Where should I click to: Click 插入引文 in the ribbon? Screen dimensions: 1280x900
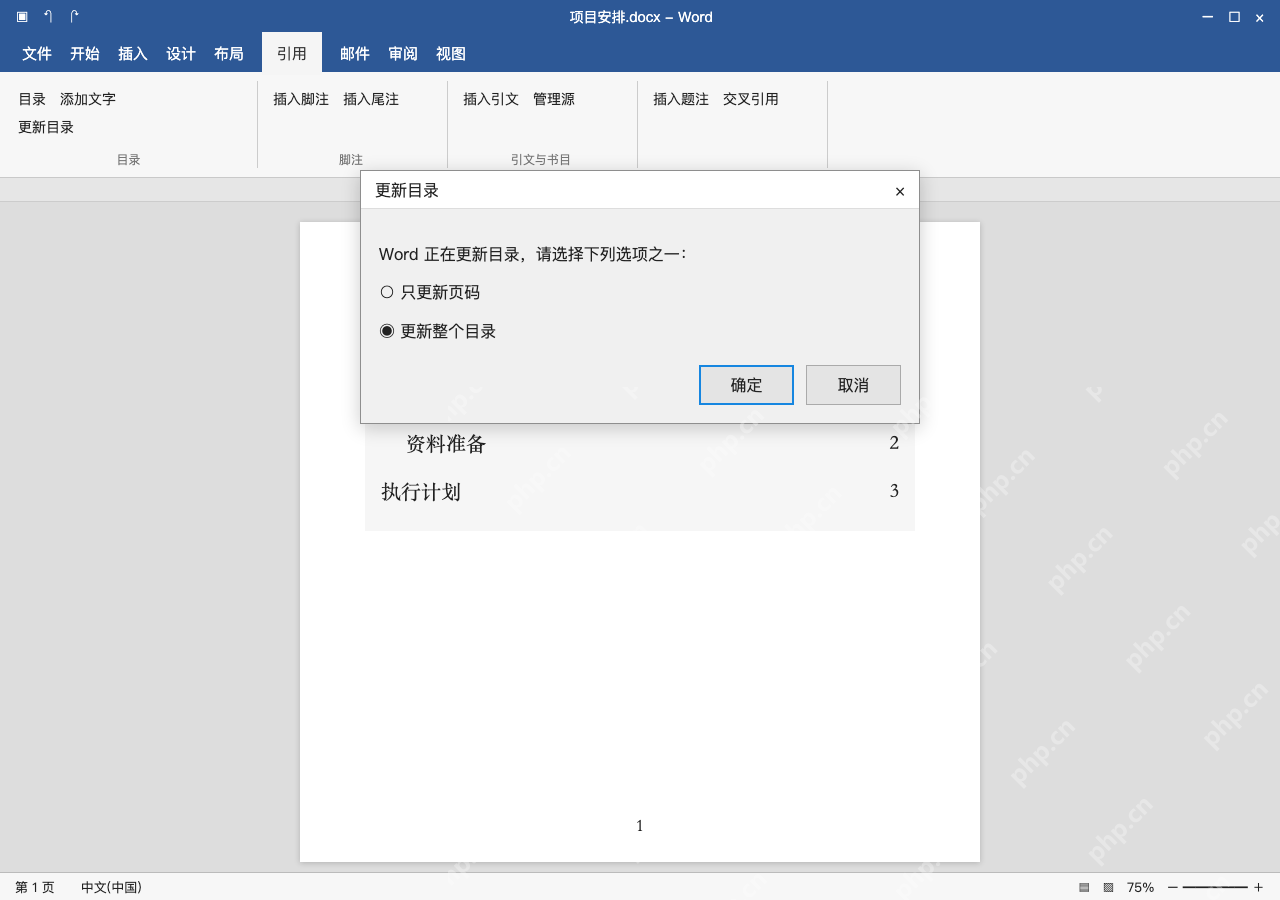(x=491, y=99)
